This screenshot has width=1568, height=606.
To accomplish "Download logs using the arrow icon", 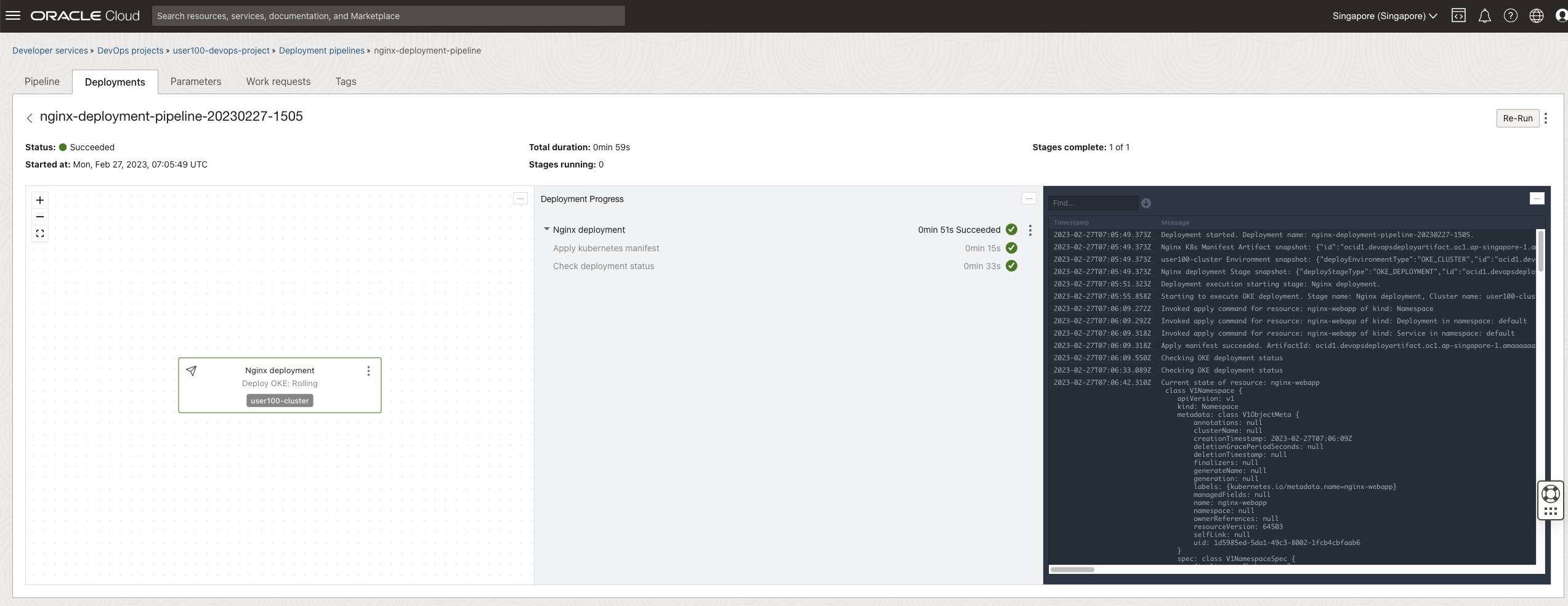I will click(x=1146, y=203).
